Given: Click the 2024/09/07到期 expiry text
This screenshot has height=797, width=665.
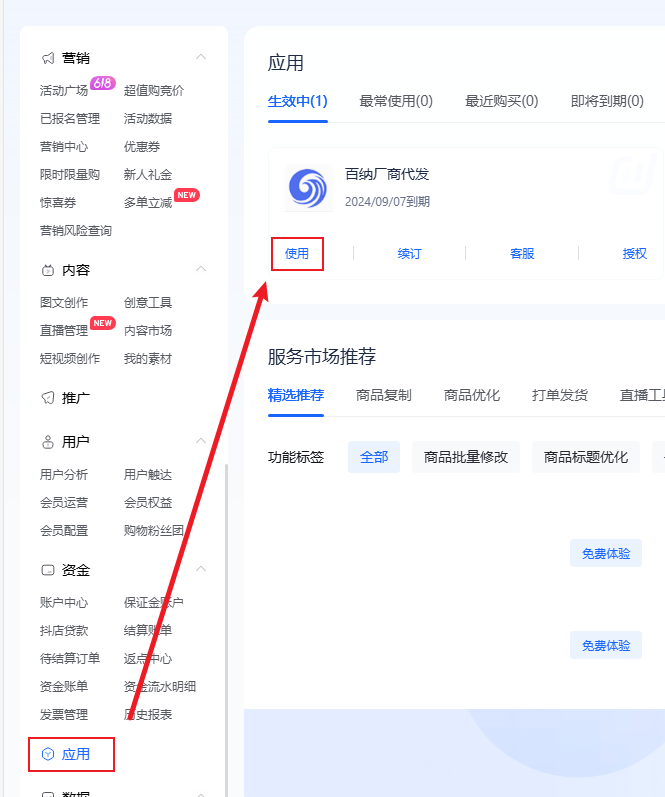Looking at the screenshot, I should (x=387, y=202).
